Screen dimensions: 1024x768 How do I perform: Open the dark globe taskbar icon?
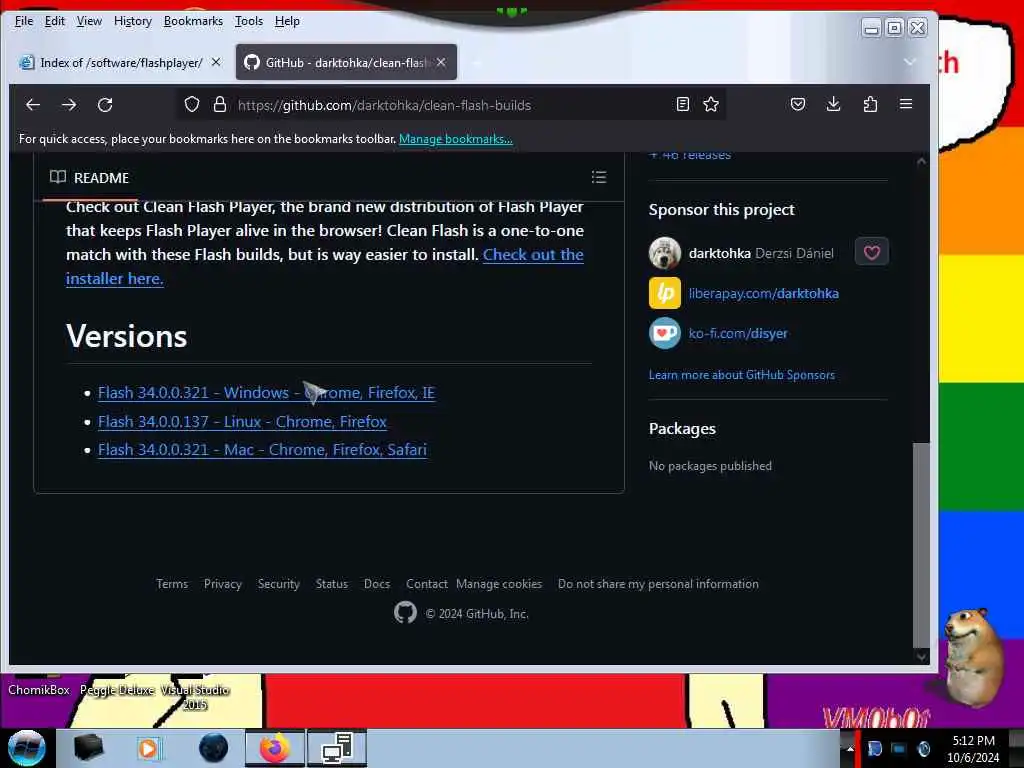[213, 748]
